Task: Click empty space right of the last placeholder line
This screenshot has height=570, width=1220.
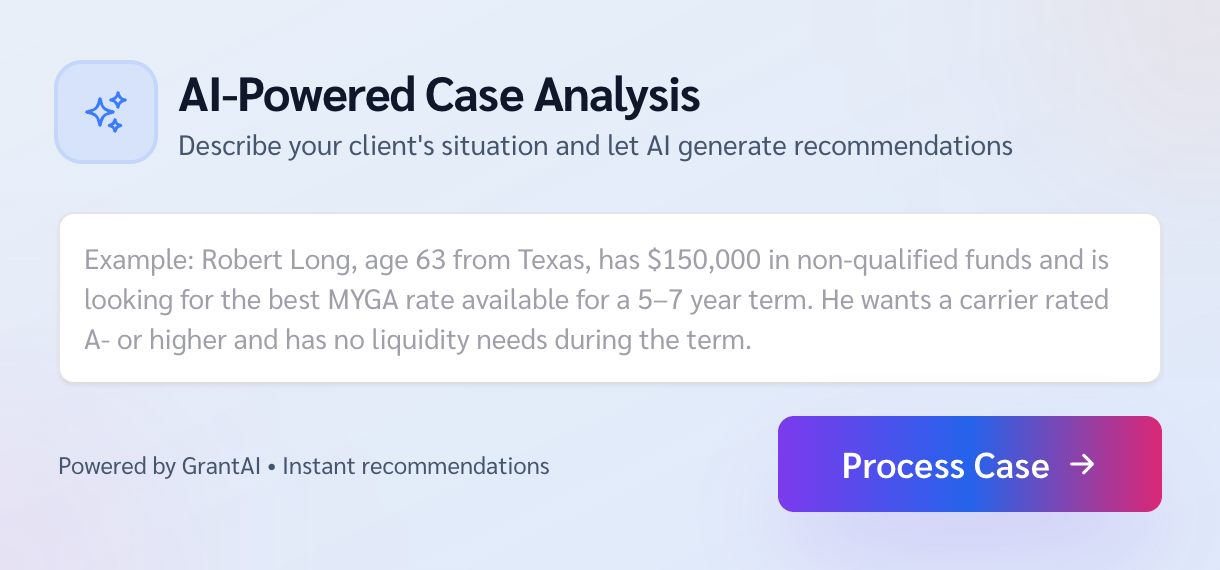Action: (950, 341)
